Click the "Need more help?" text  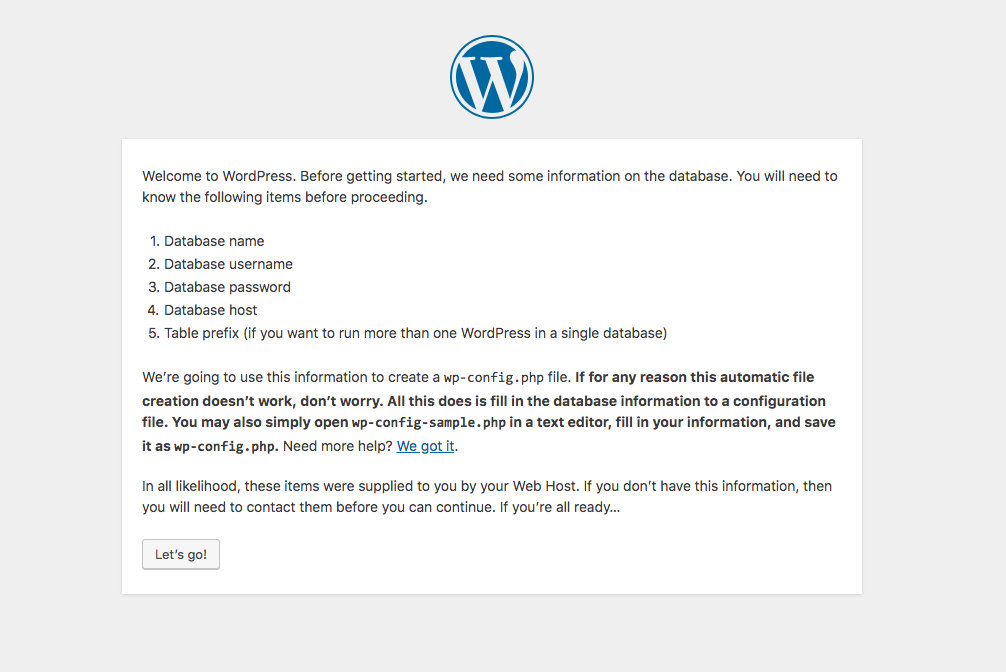point(337,446)
